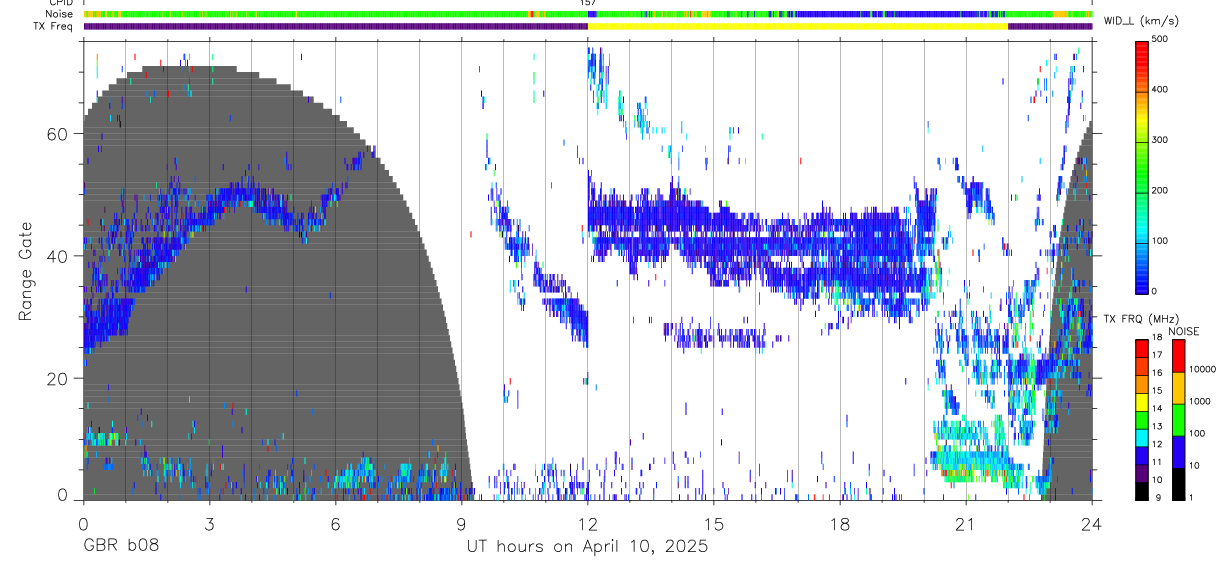Click the purple segment of TX FRQ colorbar

(1142, 472)
